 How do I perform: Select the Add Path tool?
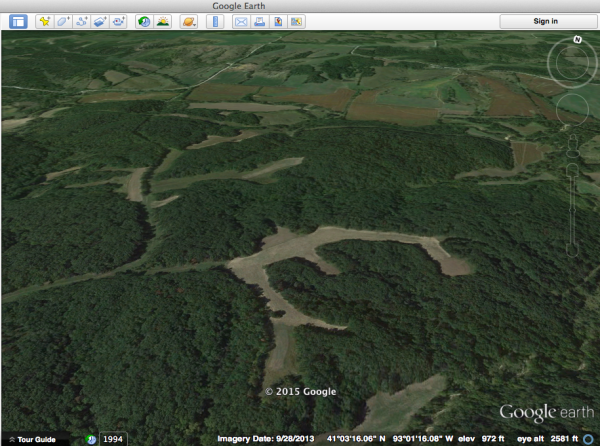point(82,21)
